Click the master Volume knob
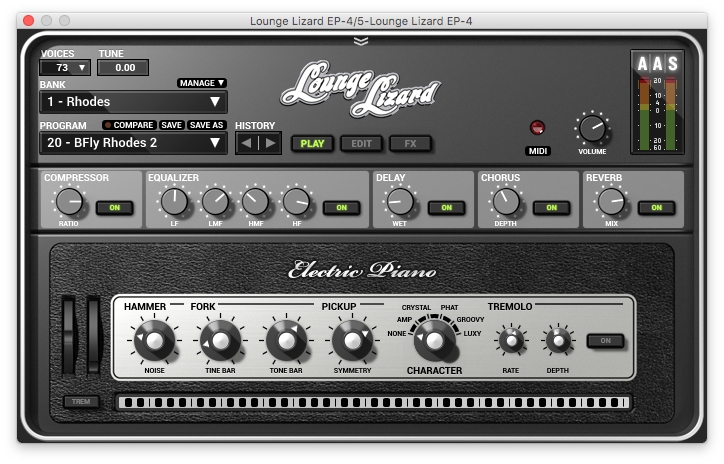 pyautogui.click(x=592, y=128)
